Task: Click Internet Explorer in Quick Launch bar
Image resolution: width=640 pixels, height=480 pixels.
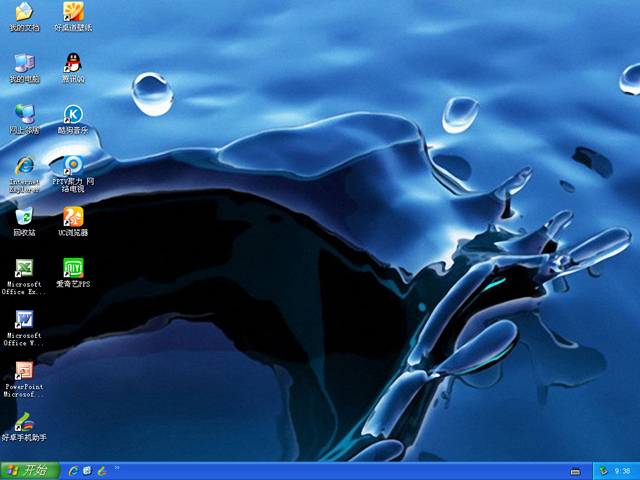Action: 74,470
